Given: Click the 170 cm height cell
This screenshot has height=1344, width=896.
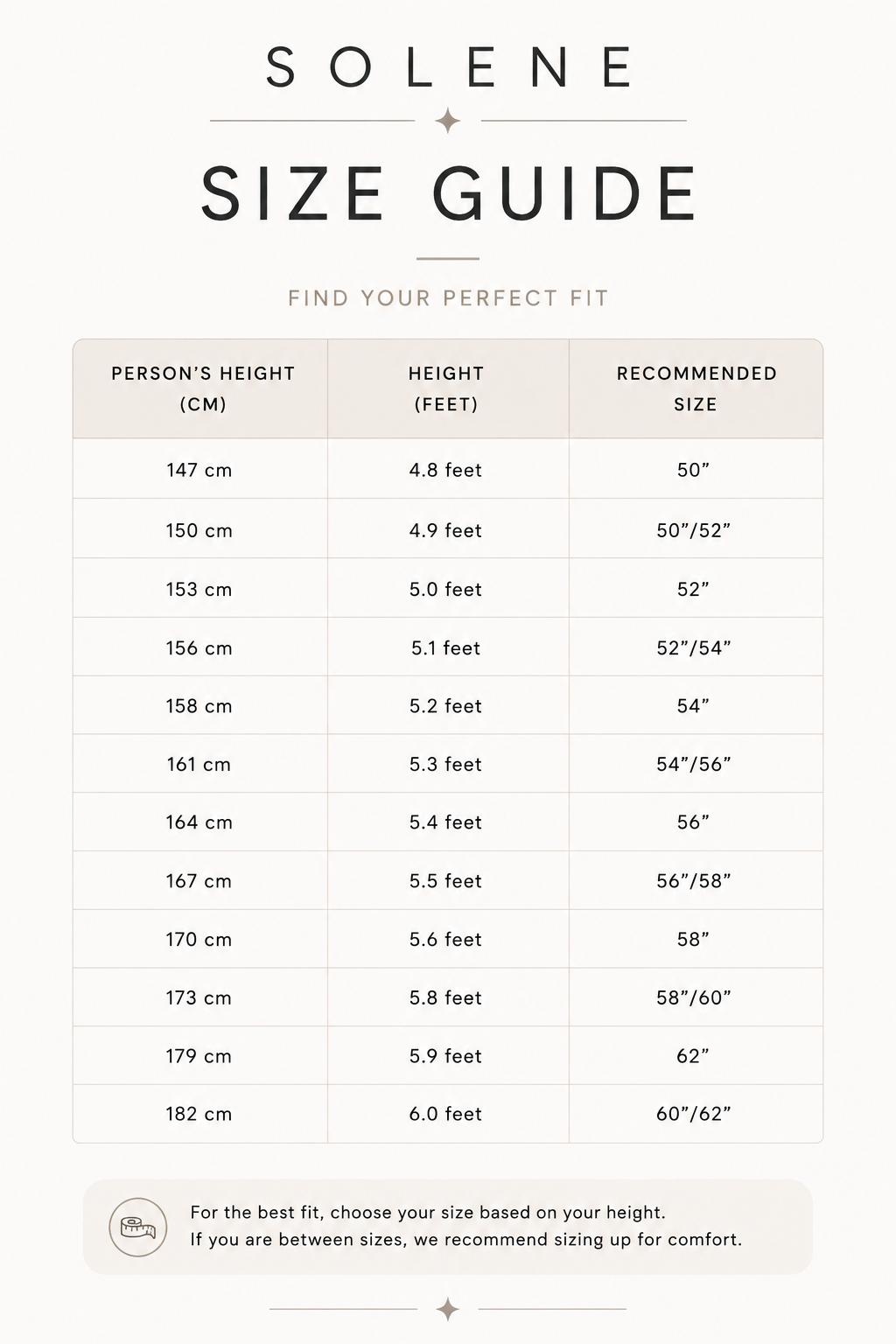Looking at the screenshot, I should (x=200, y=939).
